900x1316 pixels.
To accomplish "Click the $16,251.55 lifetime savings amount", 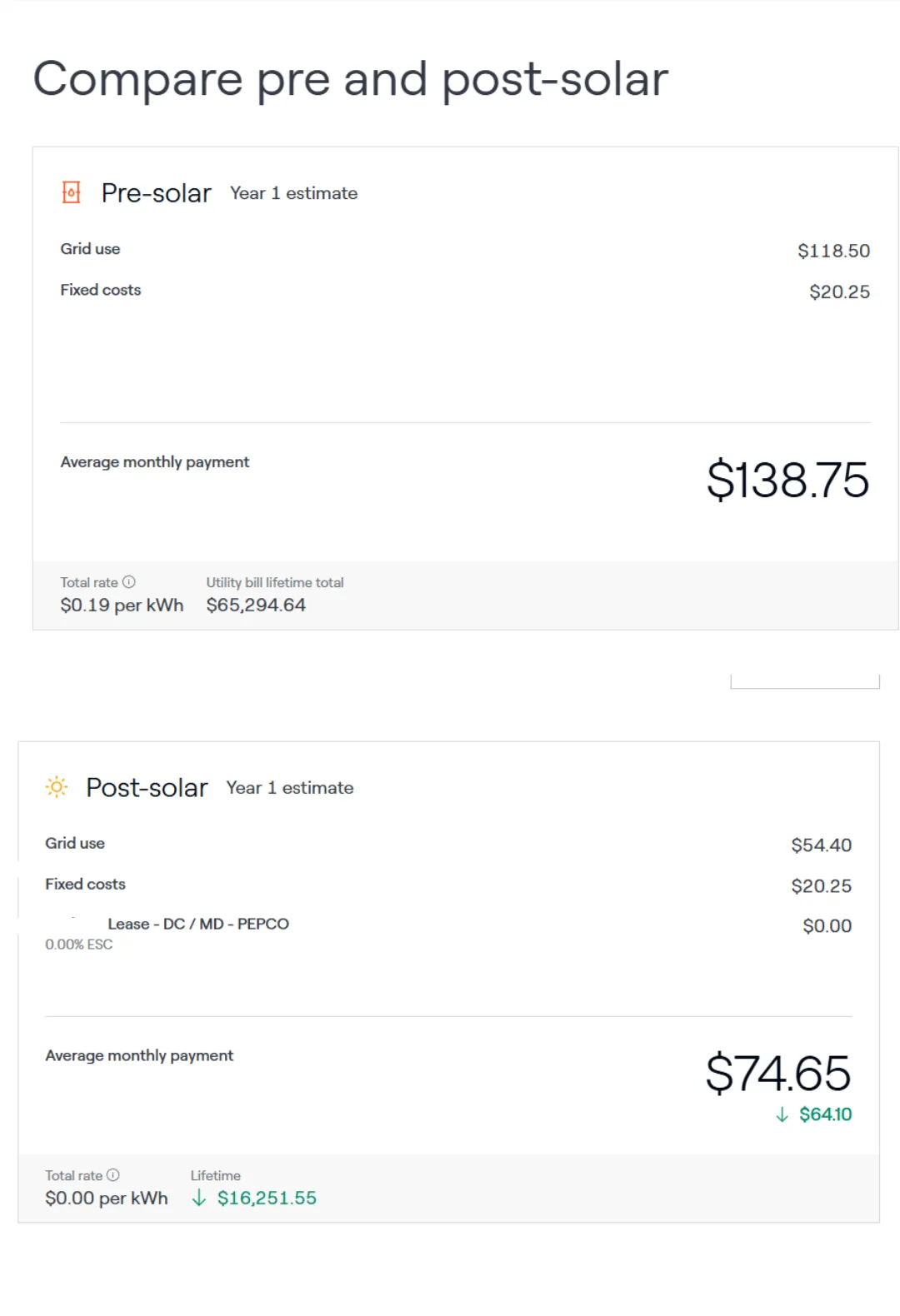I will [x=267, y=1199].
